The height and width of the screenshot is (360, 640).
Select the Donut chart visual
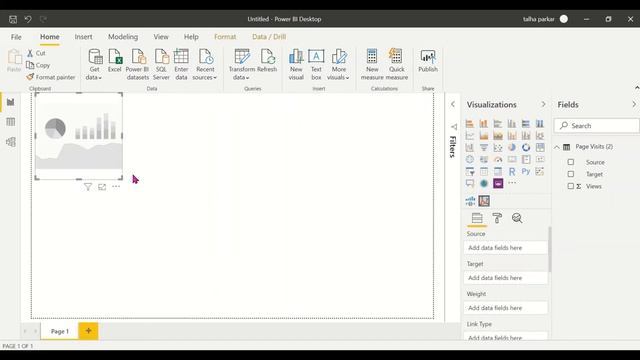click(526, 147)
